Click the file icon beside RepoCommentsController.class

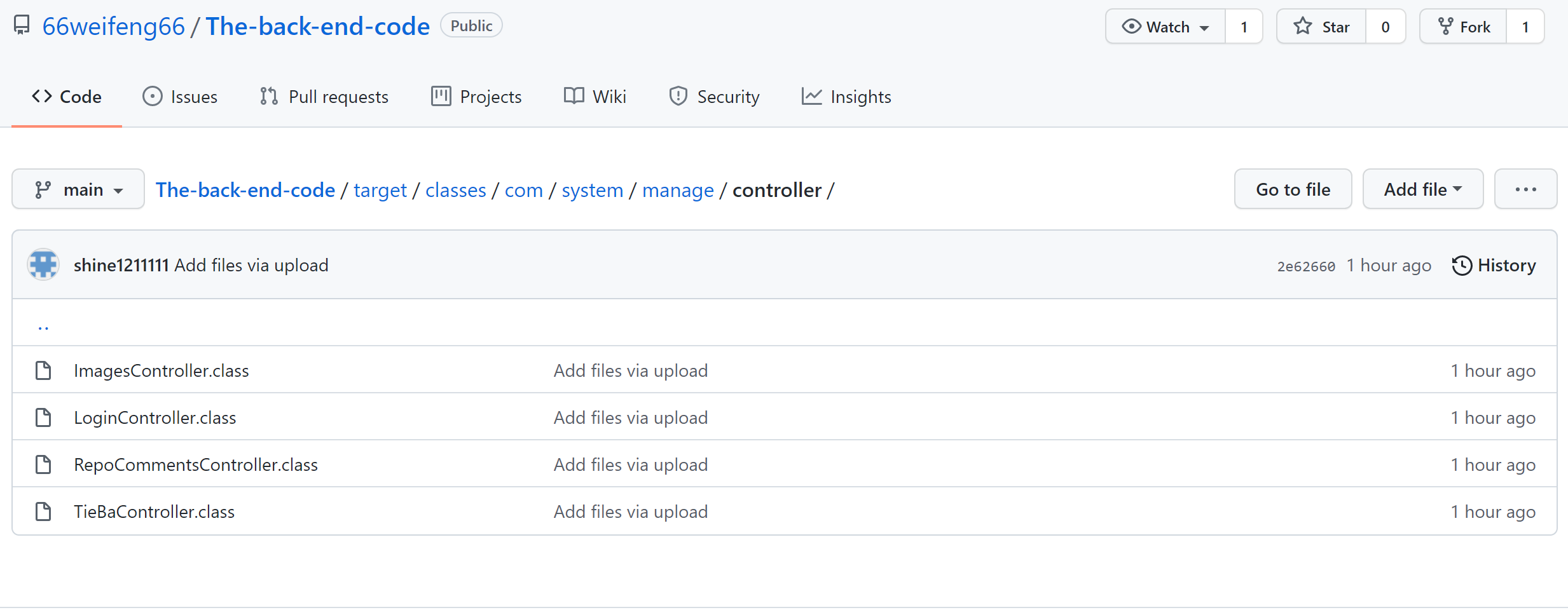point(43,464)
